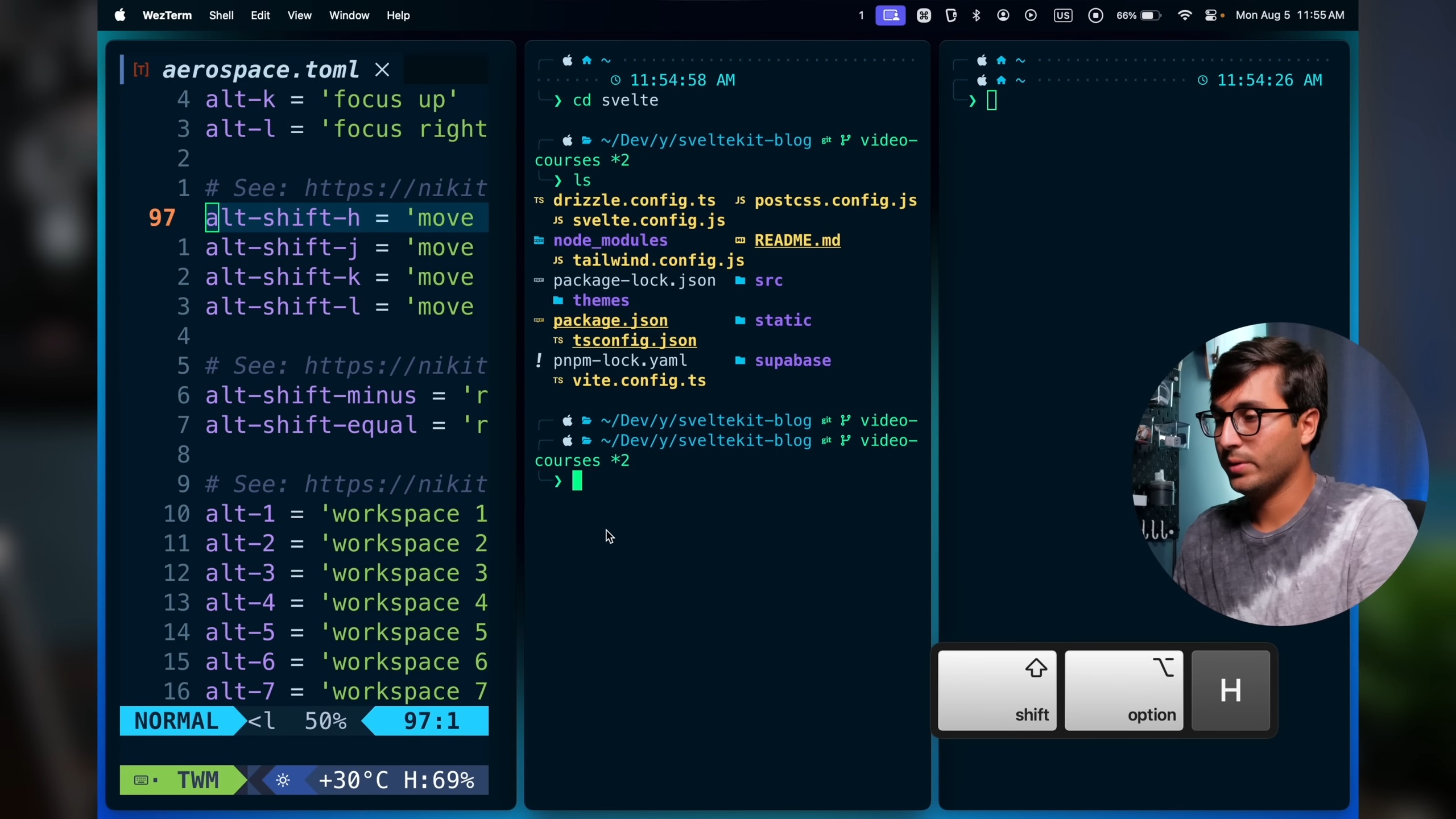Screen dimensions: 1456x819
Task: Click the README.md file link
Action: pyautogui.click(x=797, y=241)
